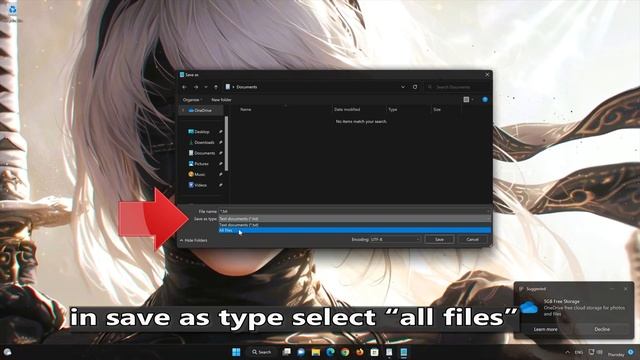This screenshot has height=360, width=640.
Task: Launch Firefox from taskbar
Action: pyautogui.click(x=360, y=352)
